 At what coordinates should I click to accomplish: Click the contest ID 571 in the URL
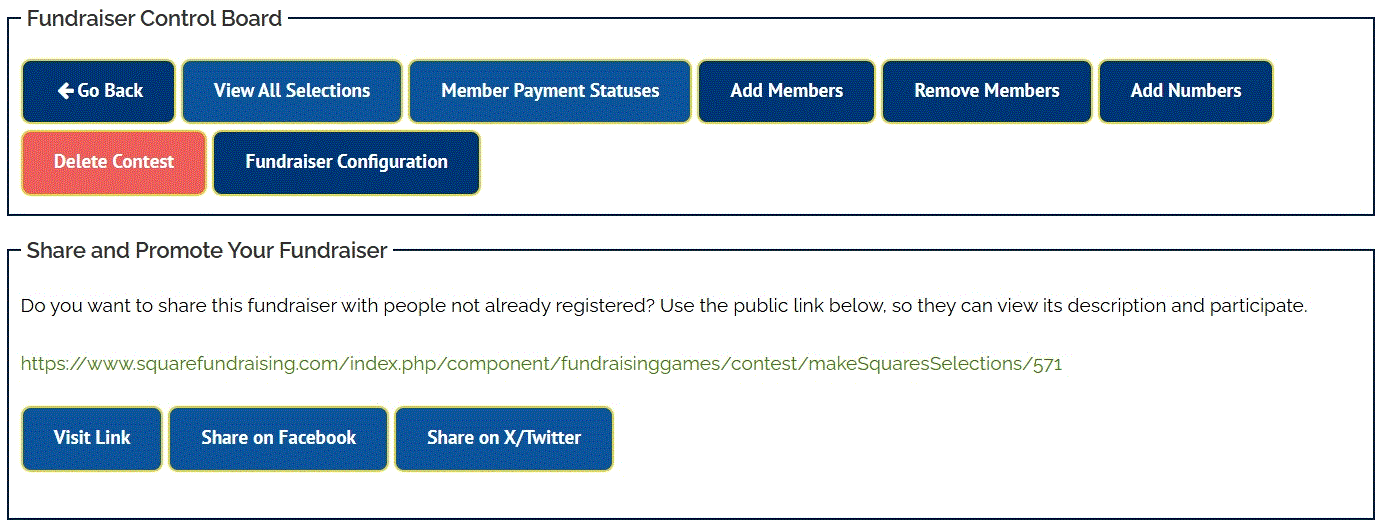pos(1047,364)
